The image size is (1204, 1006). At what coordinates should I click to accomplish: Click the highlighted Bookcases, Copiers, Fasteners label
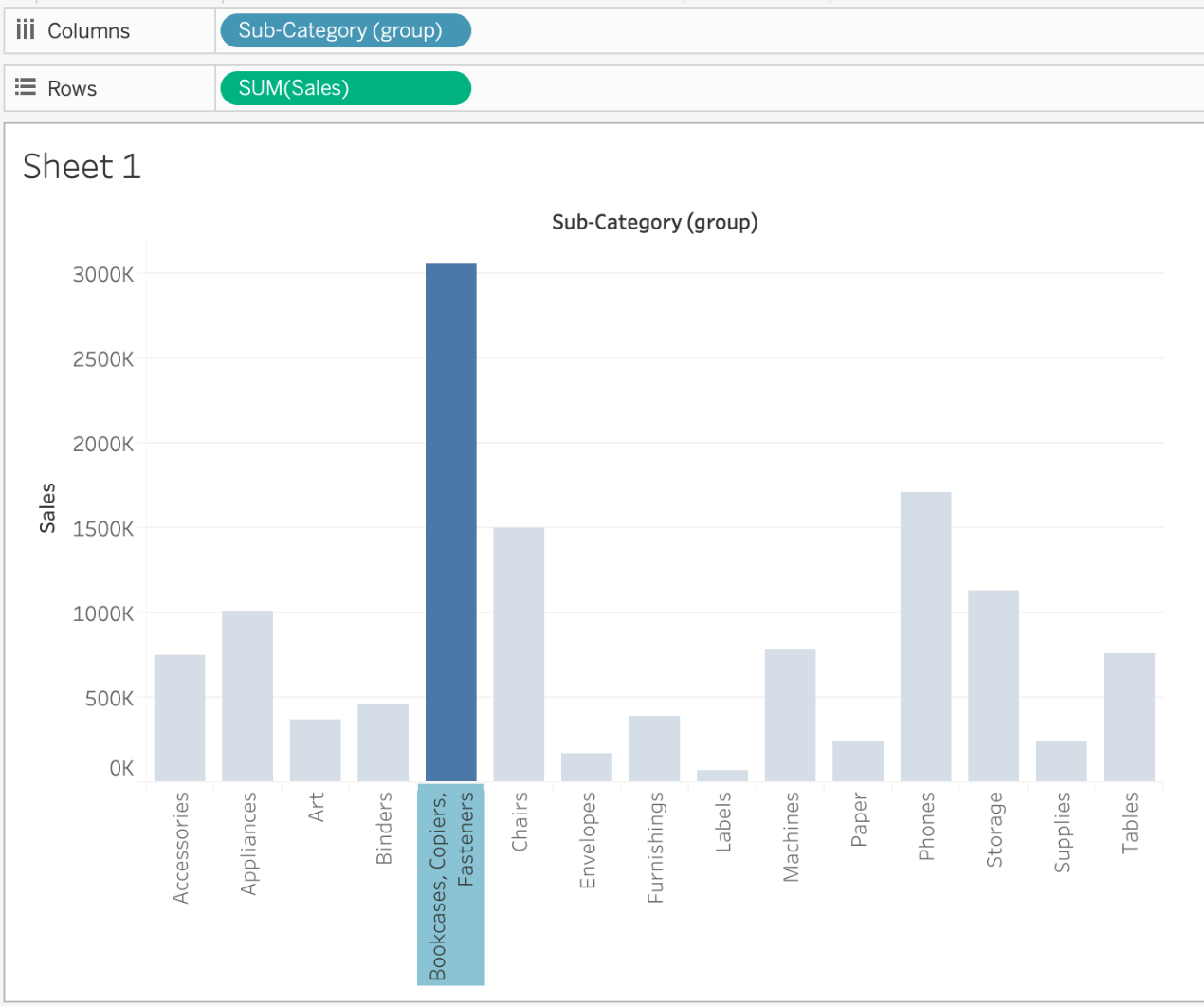pyautogui.click(x=451, y=885)
